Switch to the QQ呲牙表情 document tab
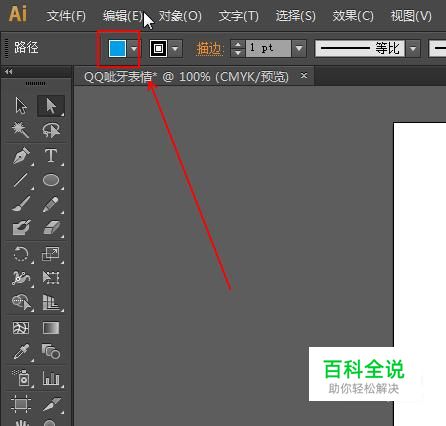 (x=186, y=77)
